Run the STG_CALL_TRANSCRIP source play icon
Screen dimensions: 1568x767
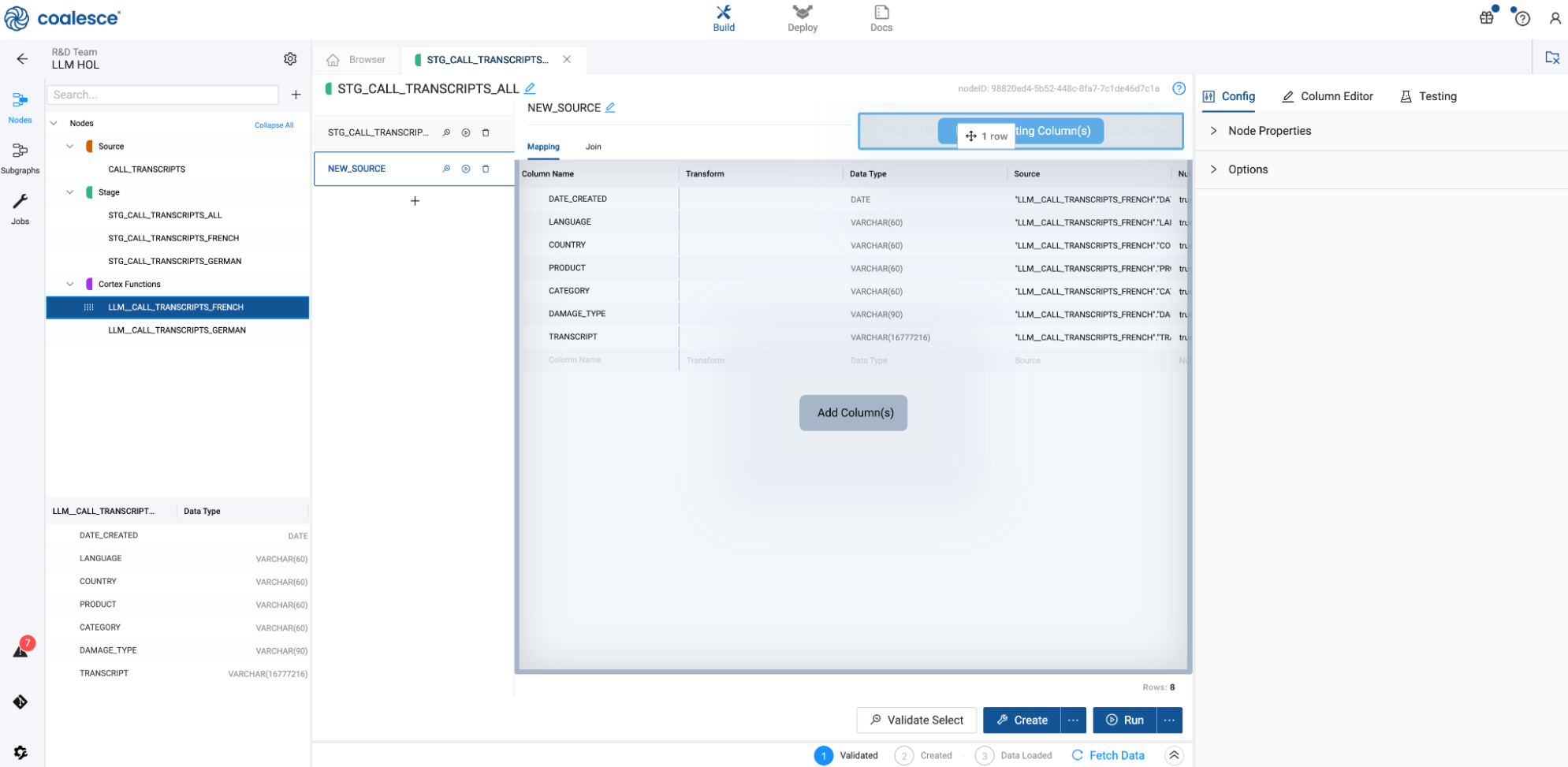466,132
